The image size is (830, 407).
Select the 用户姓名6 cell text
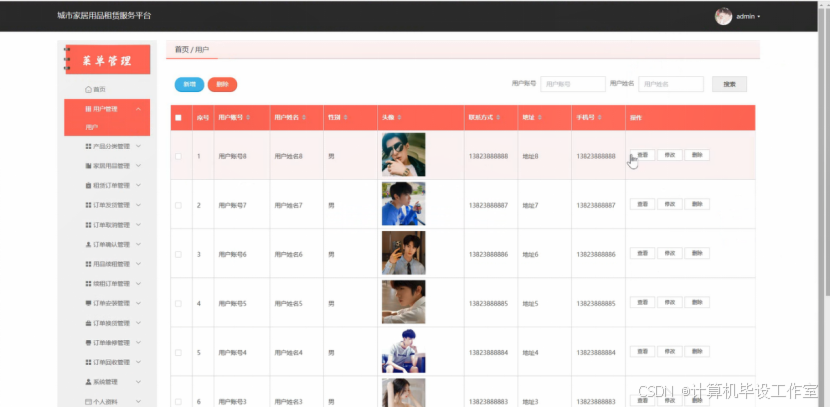pos(288,255)
